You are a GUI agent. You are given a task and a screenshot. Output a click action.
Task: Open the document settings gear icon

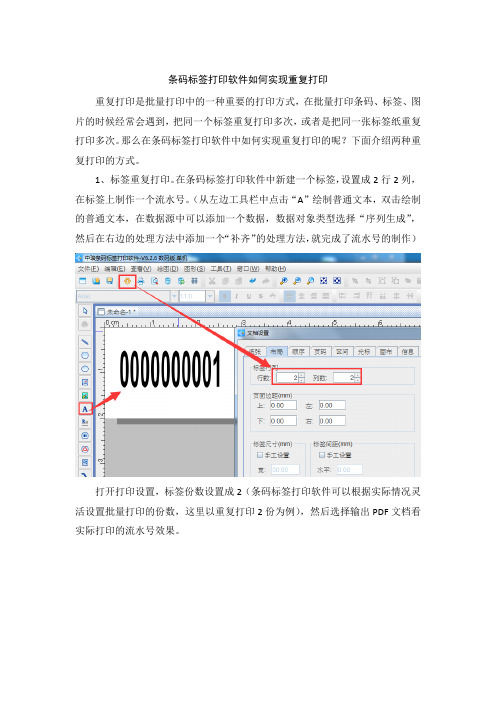pos(127,281)
